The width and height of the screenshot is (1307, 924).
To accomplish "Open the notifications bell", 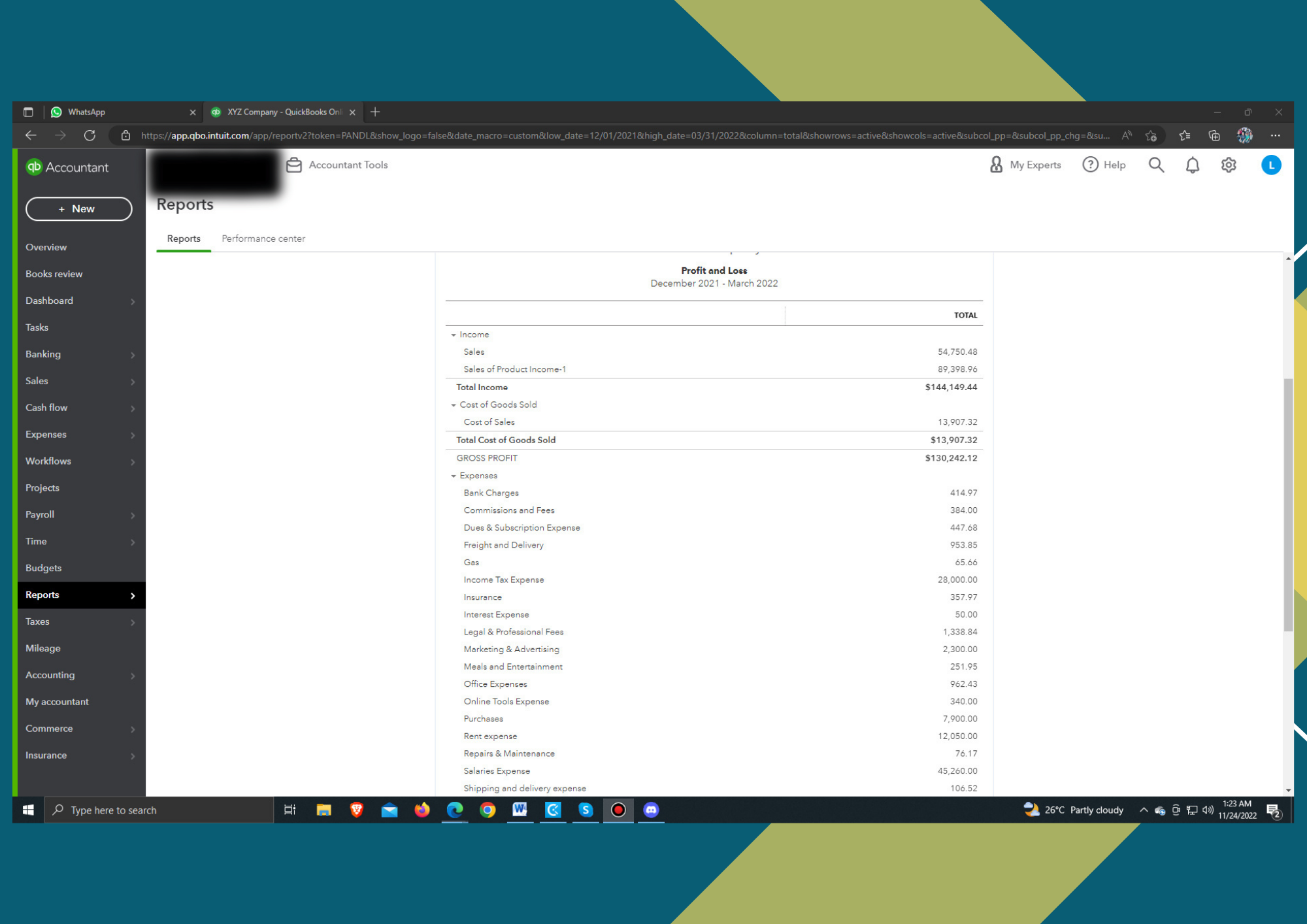I will [x=1192, y=165].
